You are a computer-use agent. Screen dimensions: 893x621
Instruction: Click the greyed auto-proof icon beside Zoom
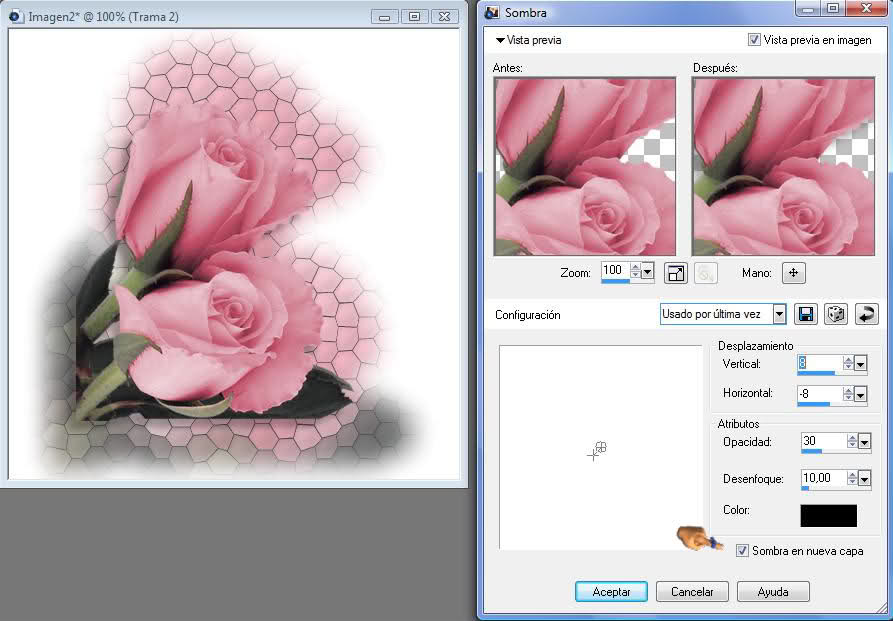706,273
